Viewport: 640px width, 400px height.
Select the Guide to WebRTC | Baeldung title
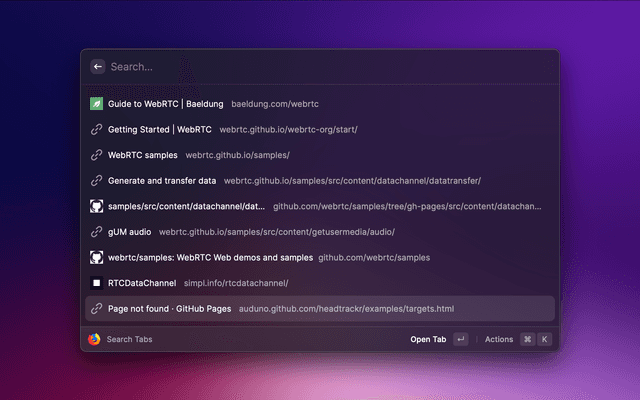point(165,103)
